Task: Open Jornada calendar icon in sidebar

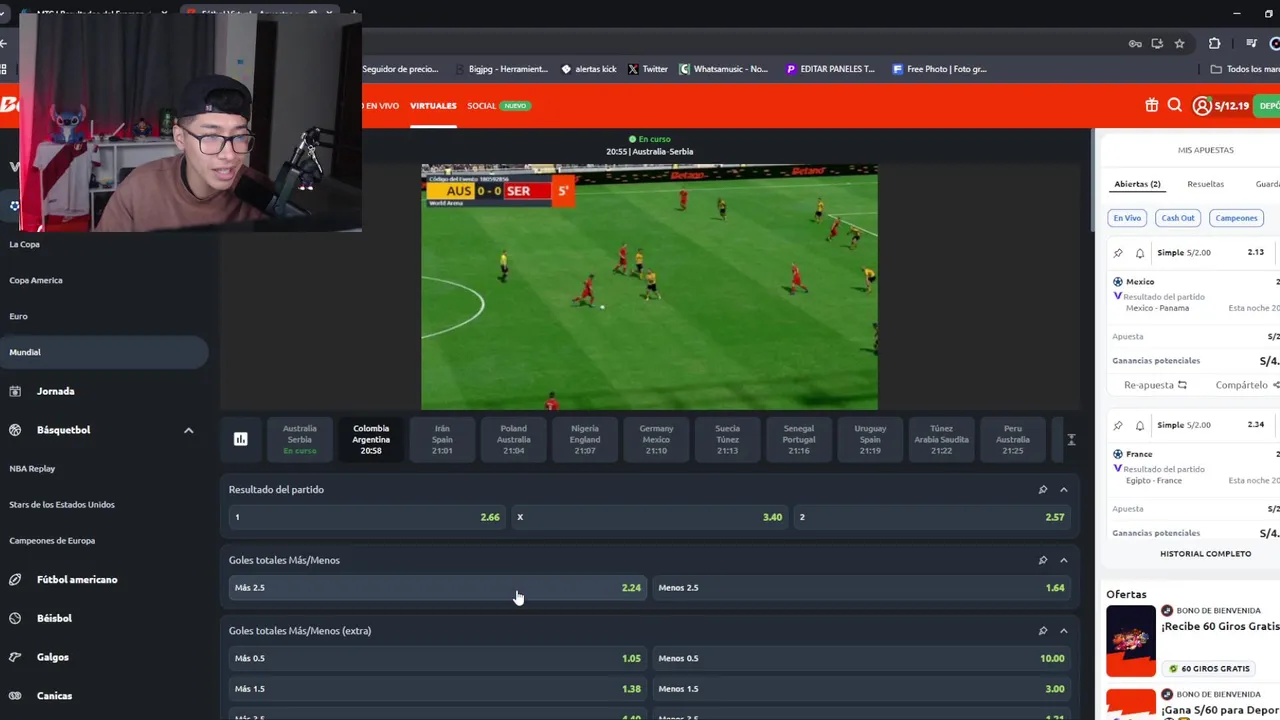Action: [15, 391]
